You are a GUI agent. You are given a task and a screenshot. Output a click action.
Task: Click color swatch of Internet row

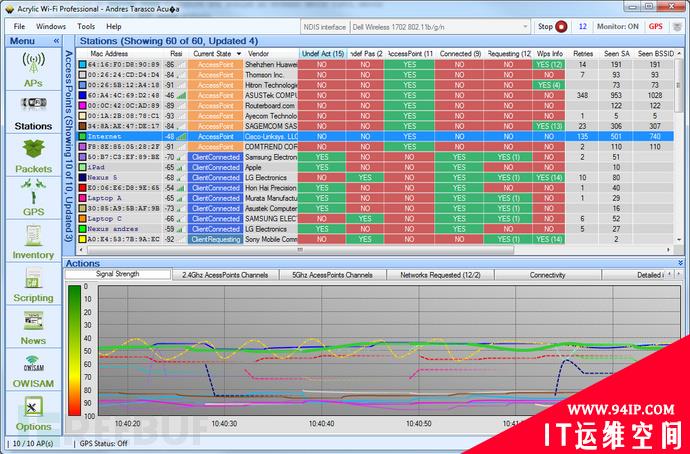[82, 136]
